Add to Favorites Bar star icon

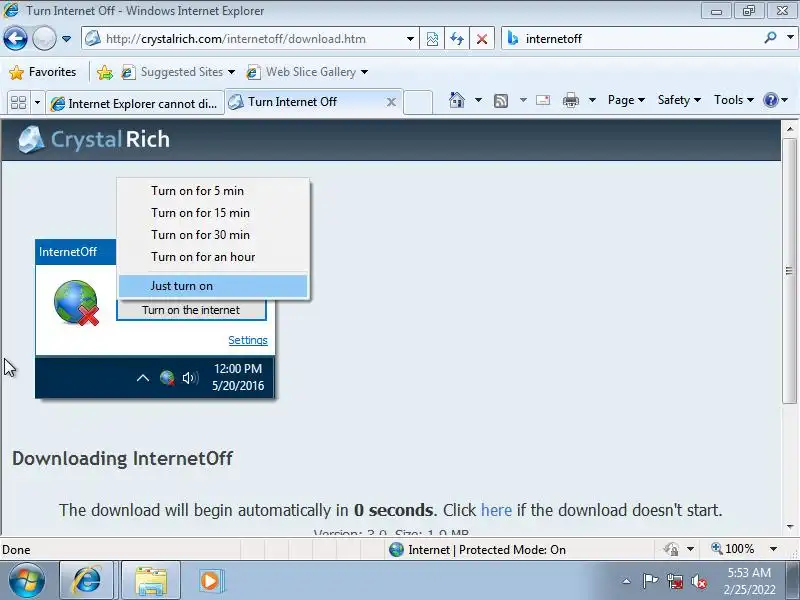[105, 72]
